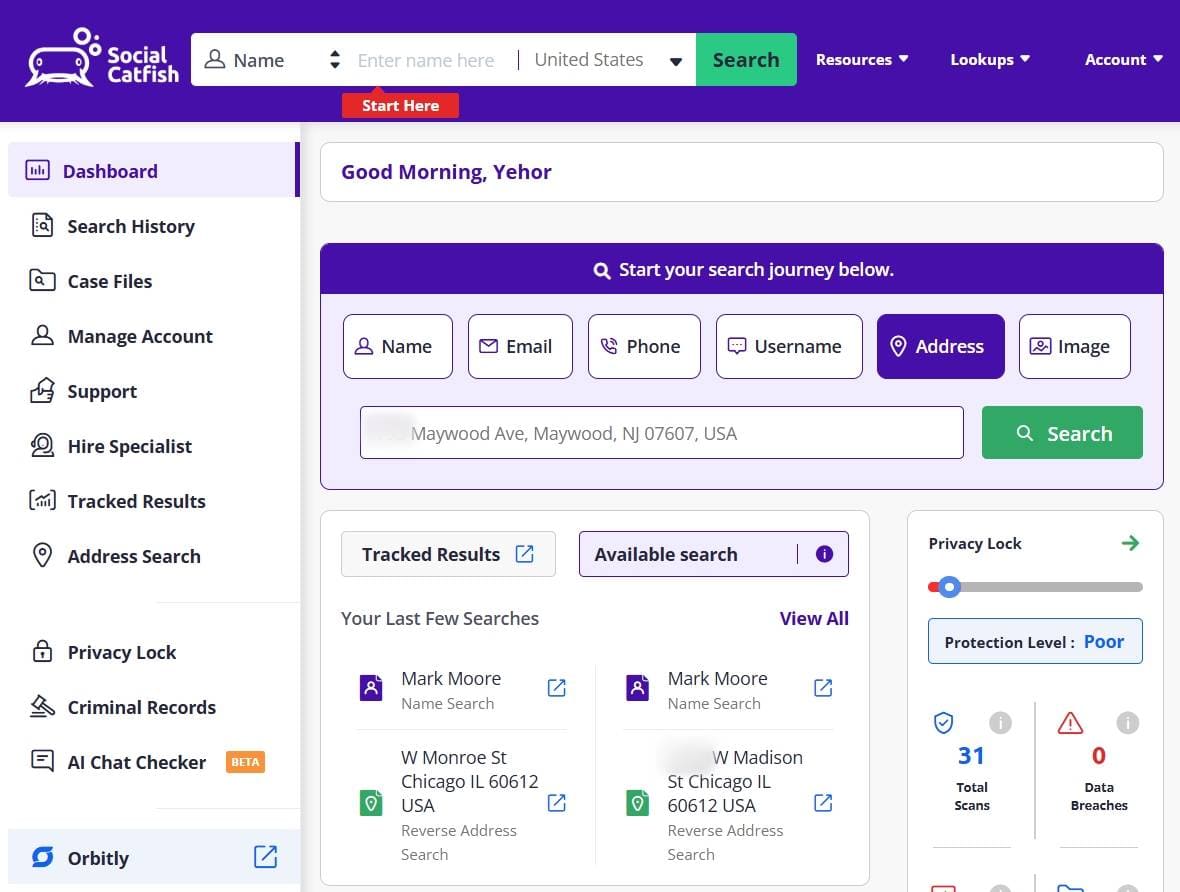This screenshot has height=892, width=1180.
Task: Click the open icon for first Mark Moore
Action: 556,687
